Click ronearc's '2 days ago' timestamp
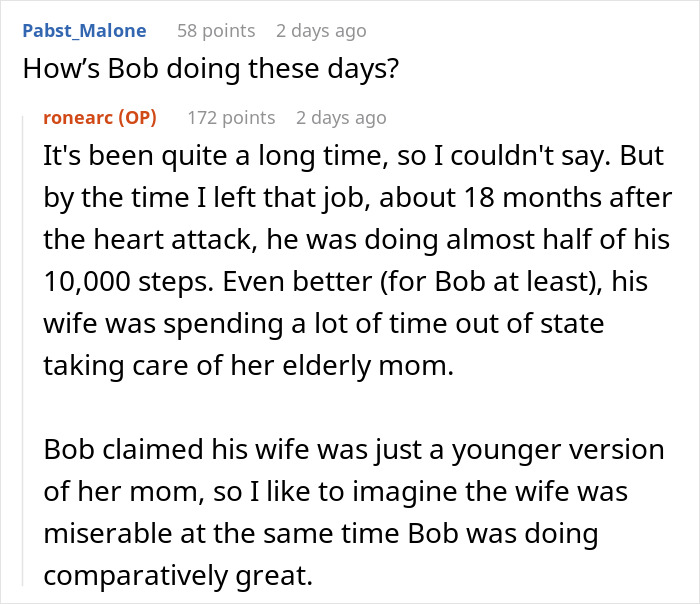 341,117
